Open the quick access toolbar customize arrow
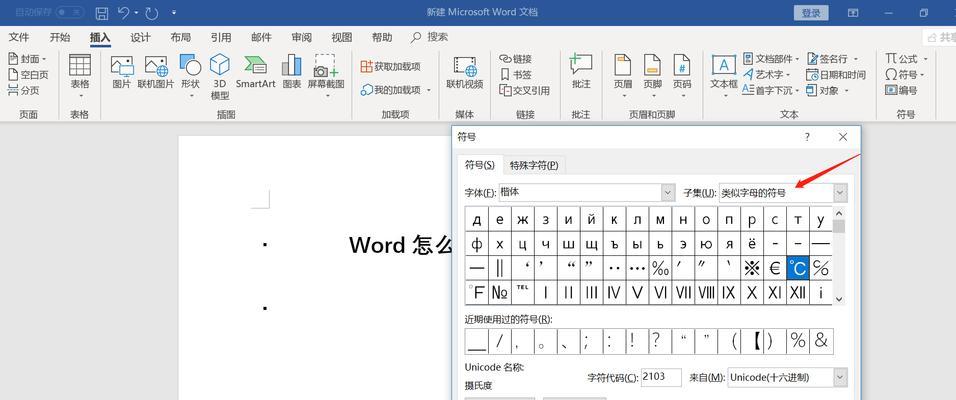 point(174,12)
